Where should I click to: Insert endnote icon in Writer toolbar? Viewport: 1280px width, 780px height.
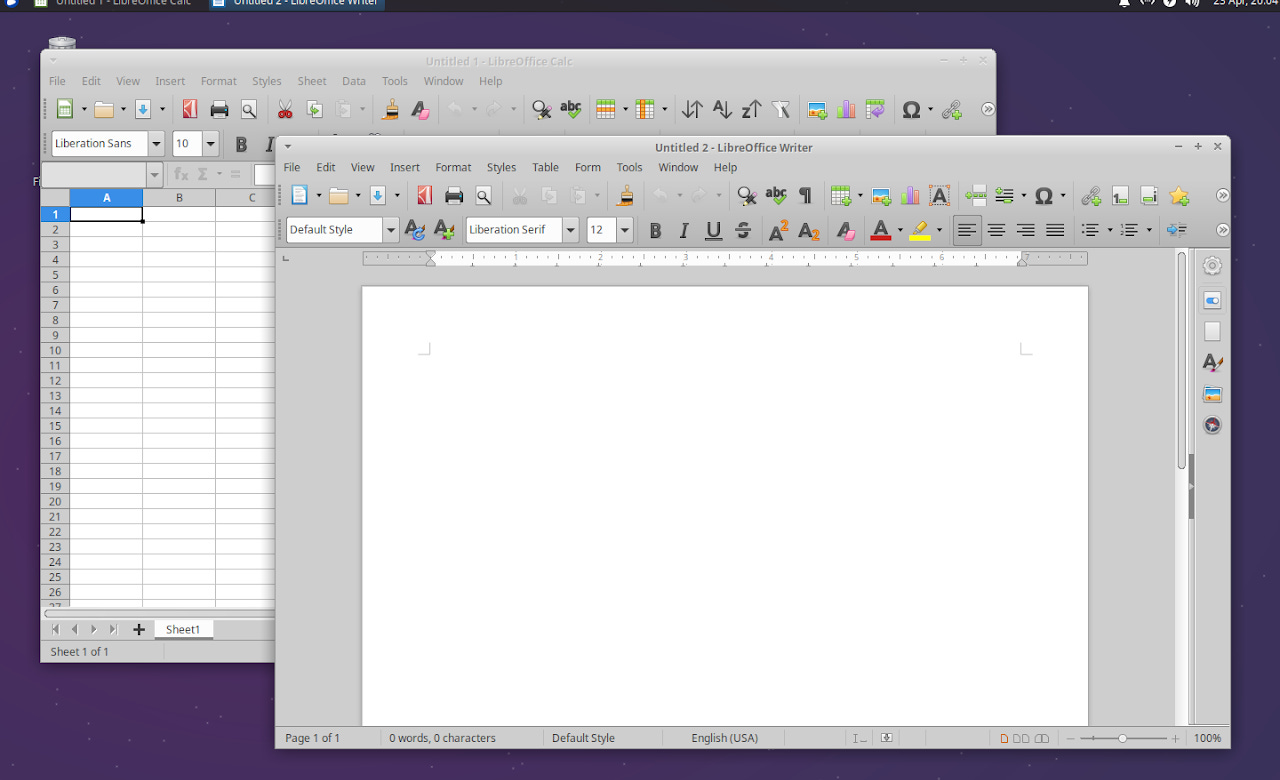[1149, 196]
